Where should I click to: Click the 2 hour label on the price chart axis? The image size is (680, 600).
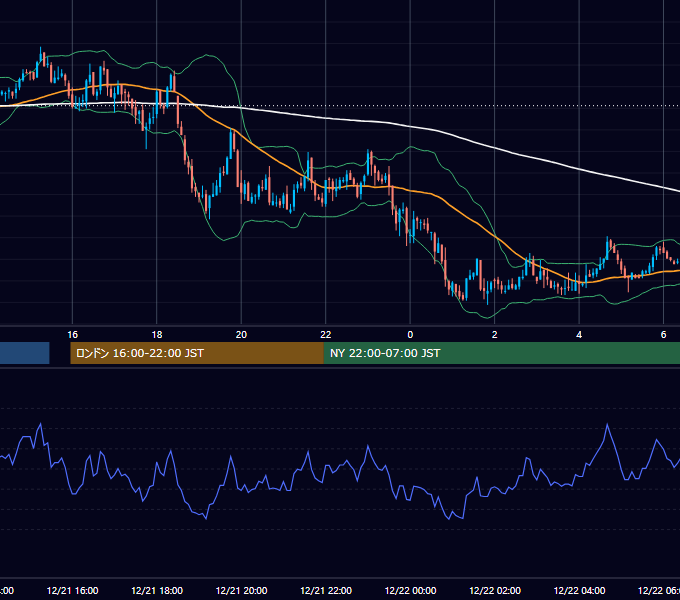pyautogui.click(x=494, y=335)
